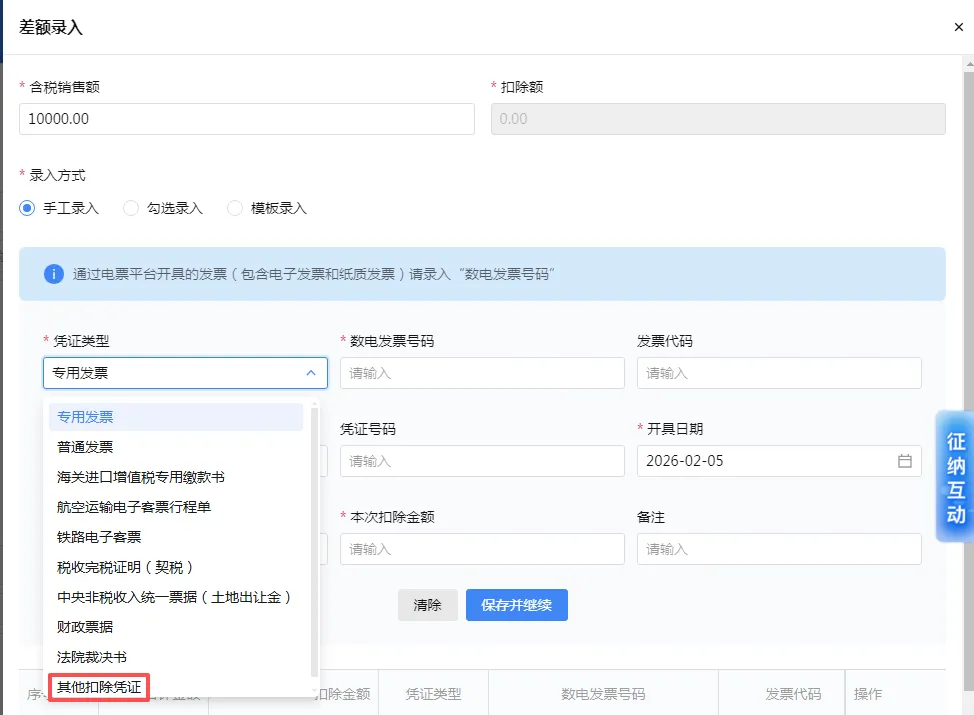Click the 凭证类型 table column header
The height and width of the screenshot is (715, 974).
point(434,694)
